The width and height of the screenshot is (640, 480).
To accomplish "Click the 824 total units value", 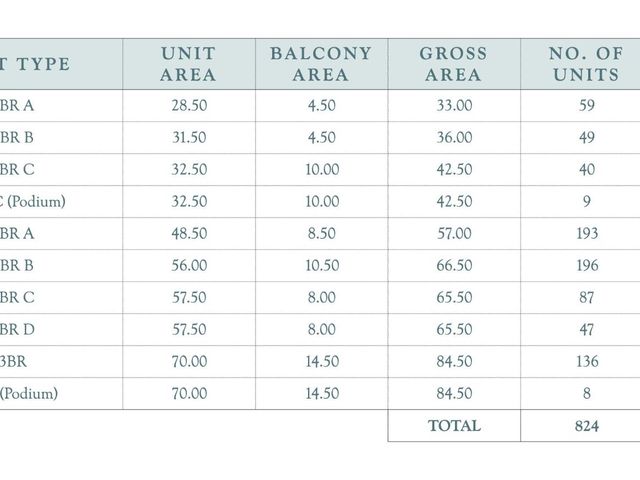I will click(x=587, y=426).
